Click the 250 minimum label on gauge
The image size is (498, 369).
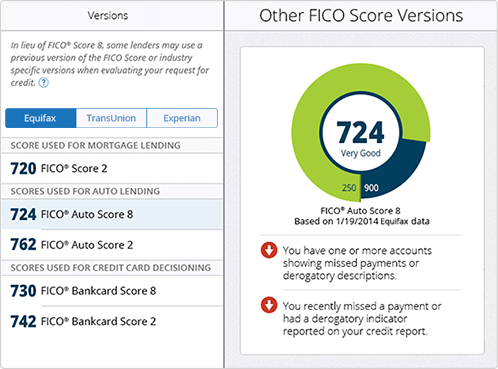point(349,188)
